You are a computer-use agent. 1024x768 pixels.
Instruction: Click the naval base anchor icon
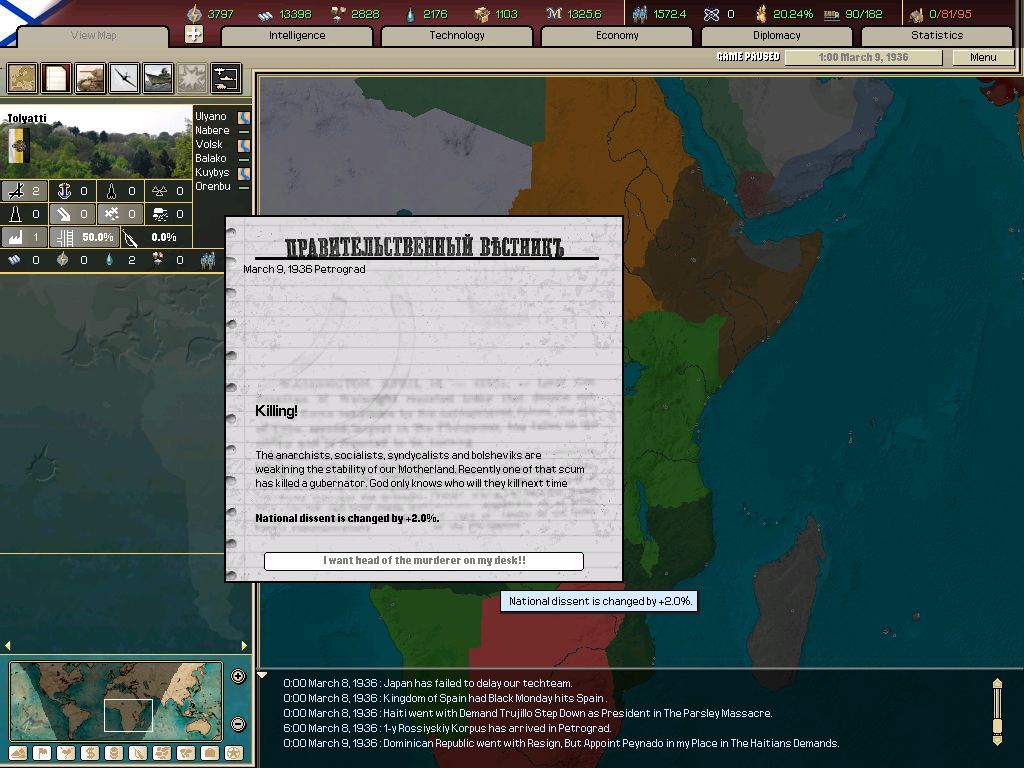(x=64, y=191)
